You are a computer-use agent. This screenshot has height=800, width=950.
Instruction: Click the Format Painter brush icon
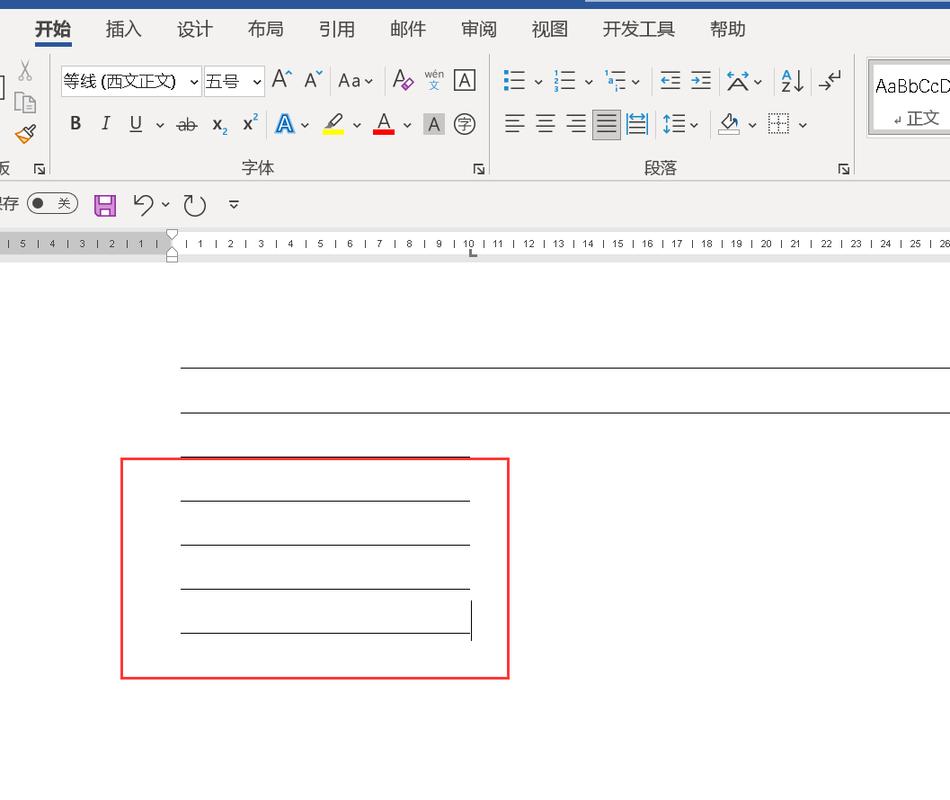coord(25,134)
